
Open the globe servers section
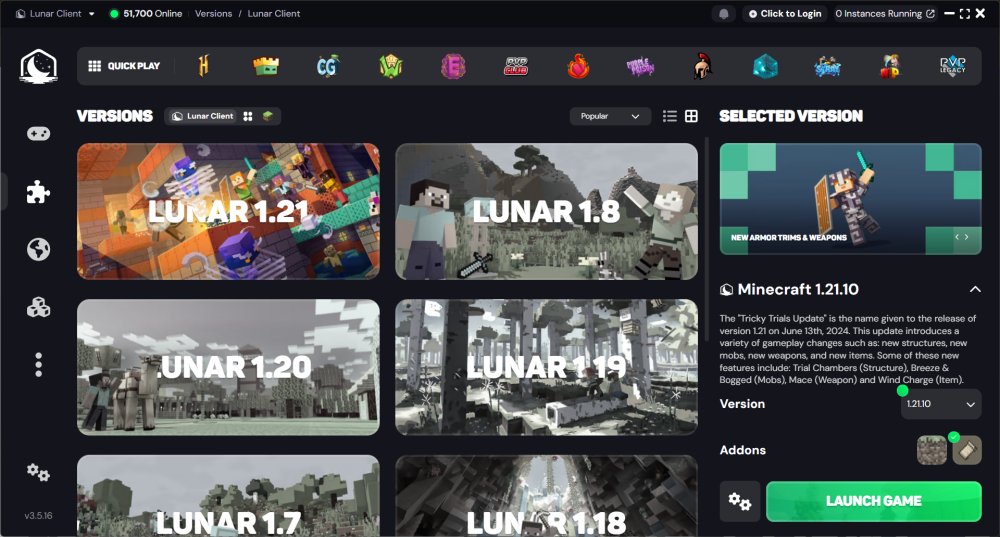point(38,249)
